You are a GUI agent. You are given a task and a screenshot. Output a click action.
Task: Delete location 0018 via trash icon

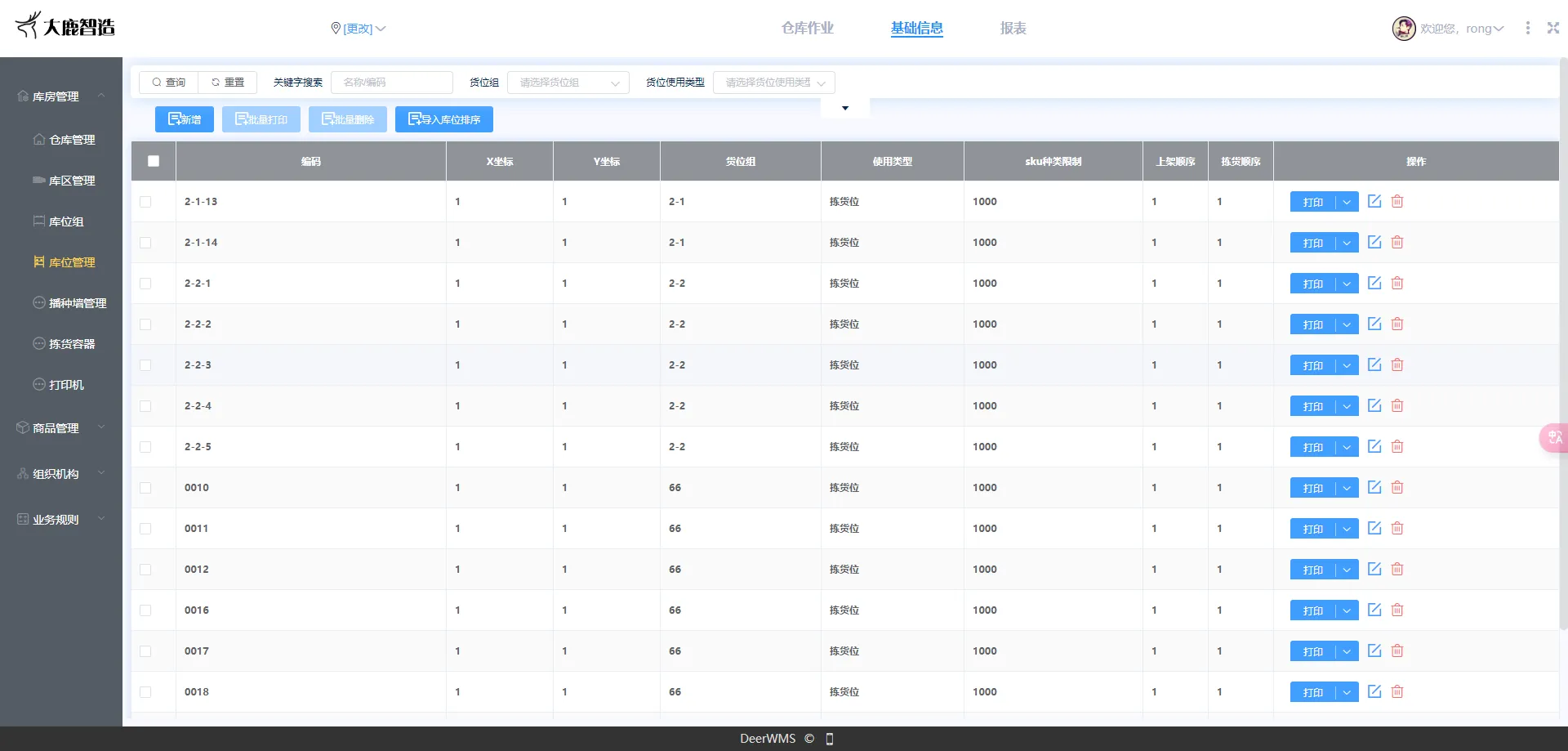[x=1397, y=691]
